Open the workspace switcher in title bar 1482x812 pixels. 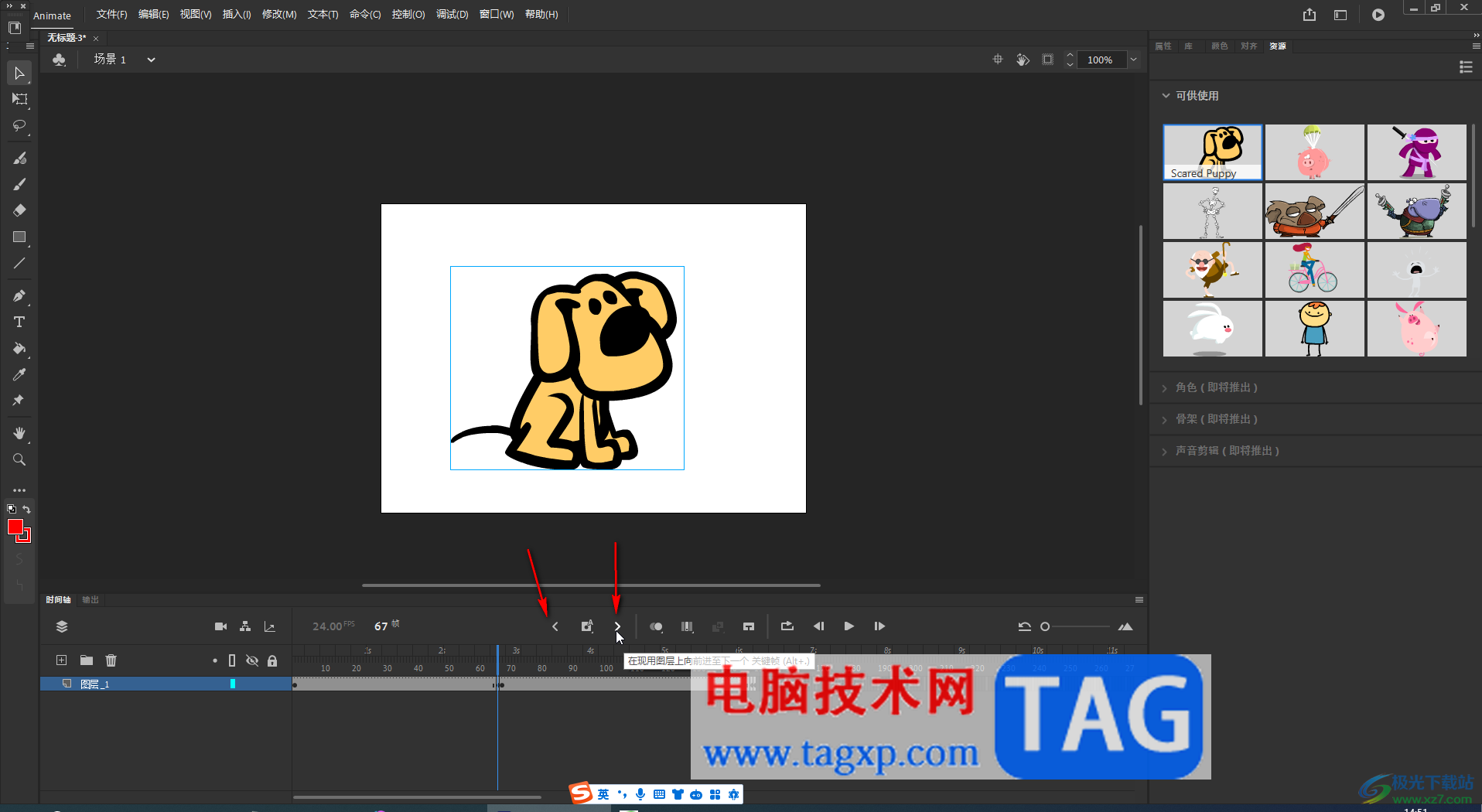point(1340,15)
